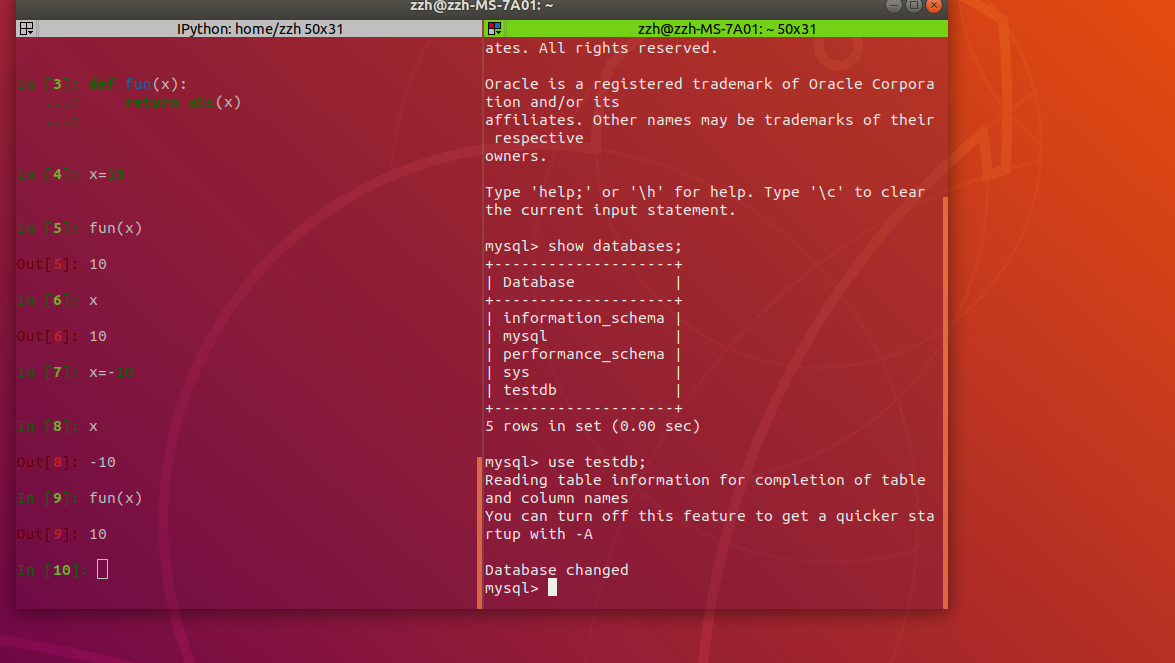Maximize the terminal window

913,6
